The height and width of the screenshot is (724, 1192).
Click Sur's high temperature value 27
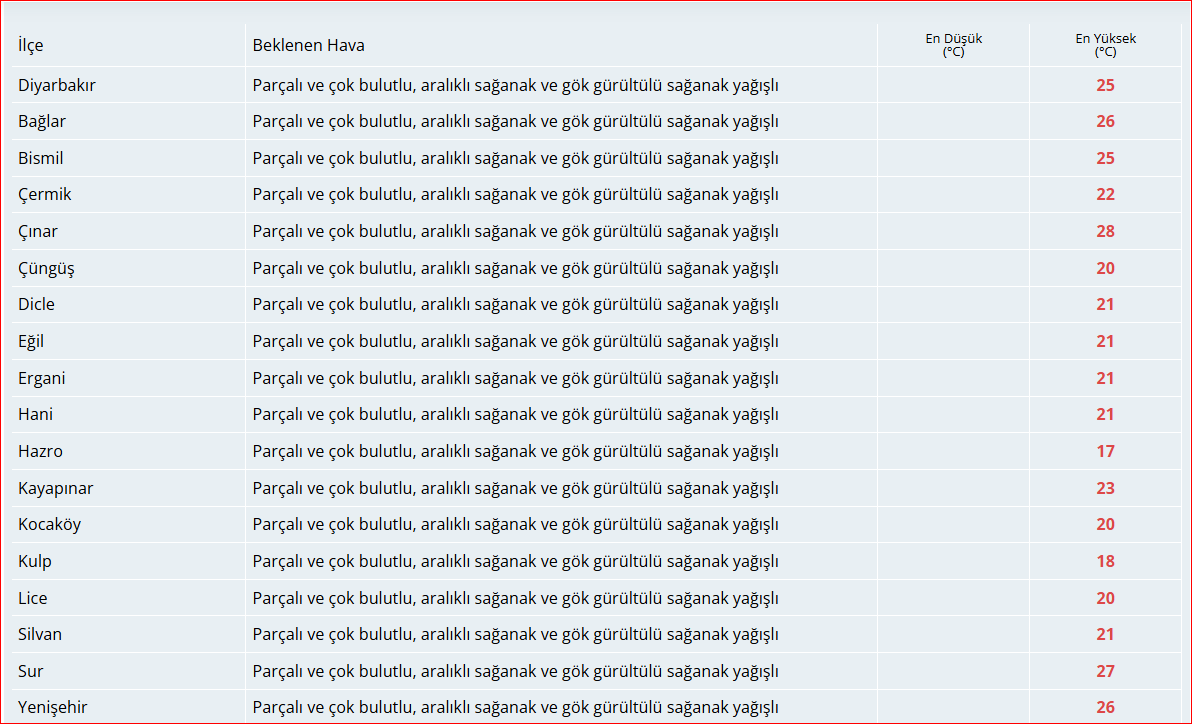[x=1105, y=671]
